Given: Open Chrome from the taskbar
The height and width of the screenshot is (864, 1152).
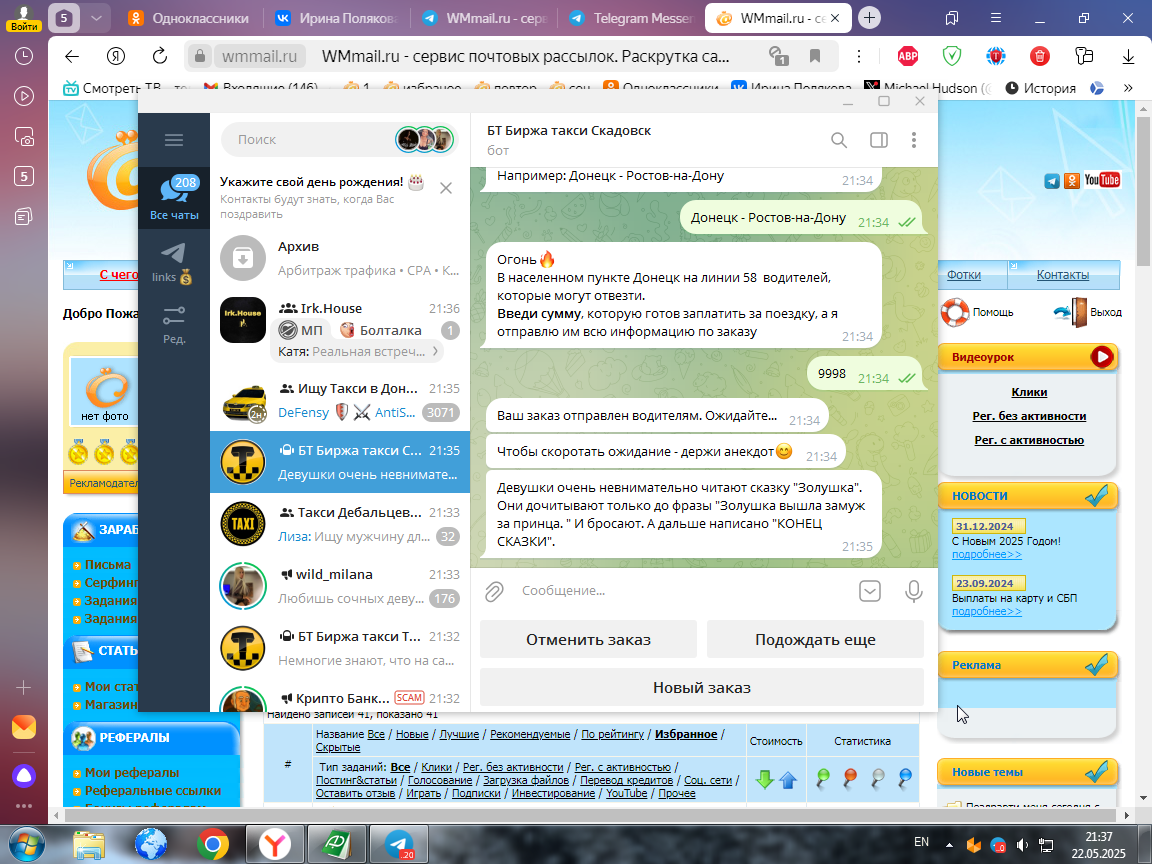Looking at the screenshot, I should (212, 845).
